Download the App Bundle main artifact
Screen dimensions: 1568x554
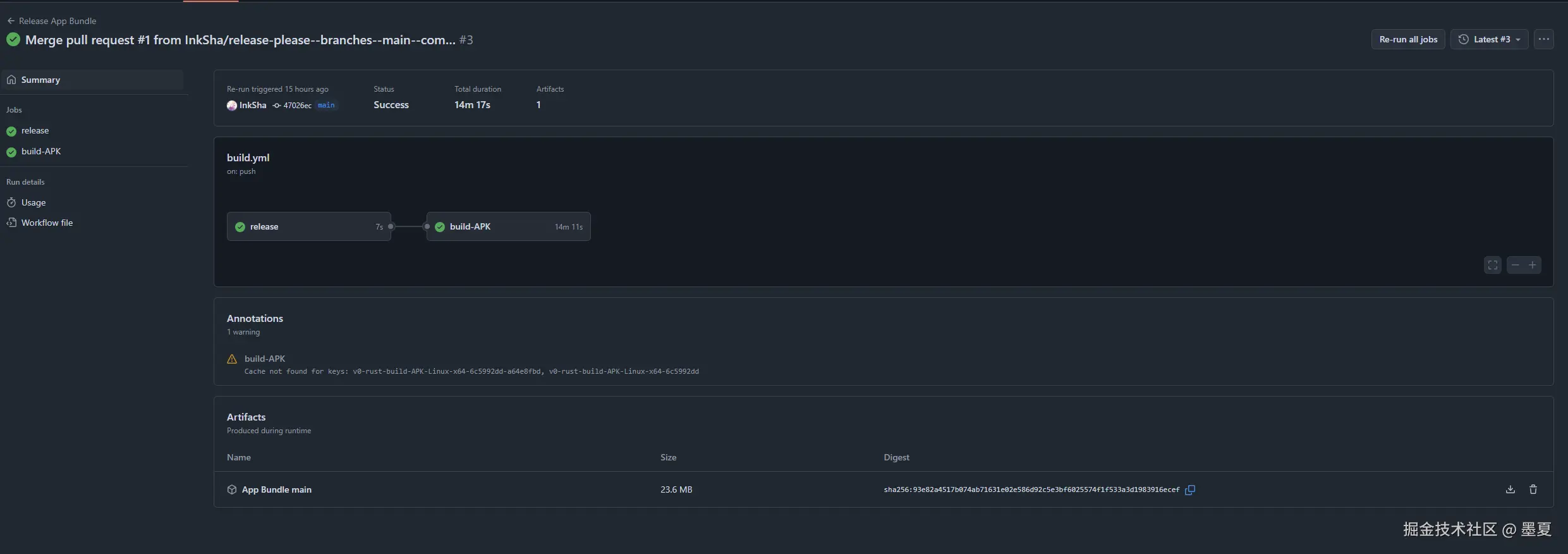(1510, 489)
